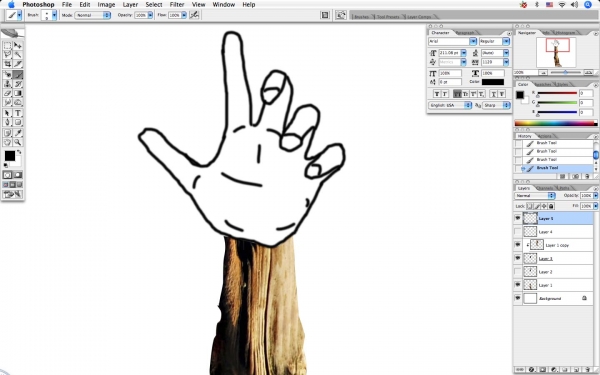This screenshot has height=375, width=600.
Task: Select the Crop tool
Action: pos(7,64)
